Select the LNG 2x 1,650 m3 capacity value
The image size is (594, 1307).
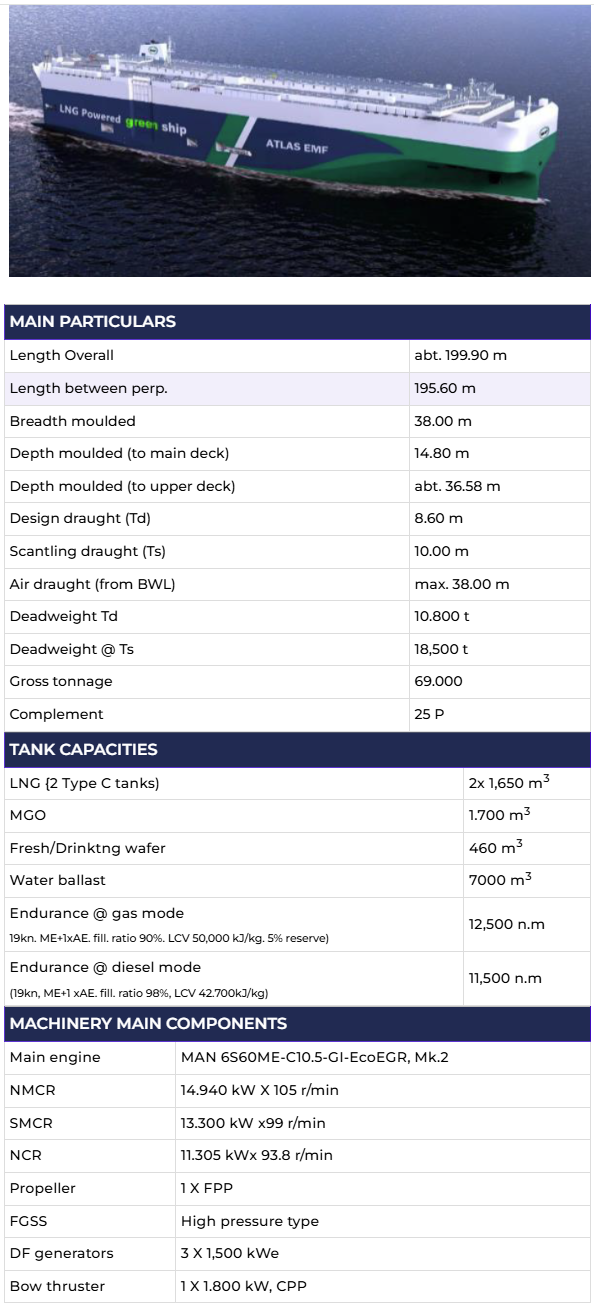pyautogui.click(x=509, y=783)
